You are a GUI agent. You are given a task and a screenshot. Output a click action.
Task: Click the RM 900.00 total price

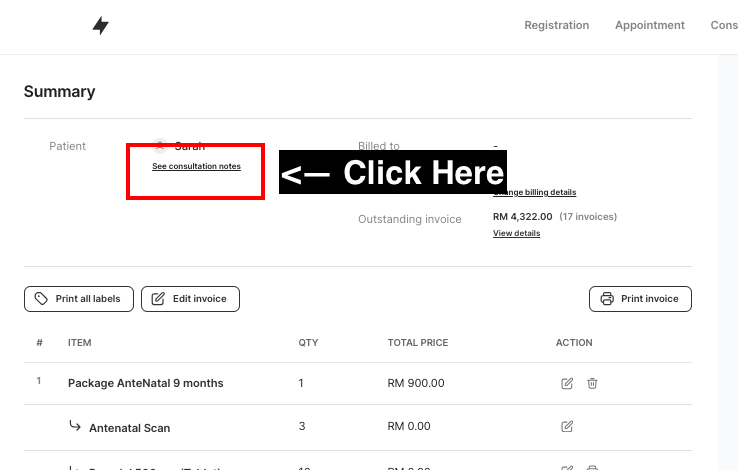(x=416, y=383)
